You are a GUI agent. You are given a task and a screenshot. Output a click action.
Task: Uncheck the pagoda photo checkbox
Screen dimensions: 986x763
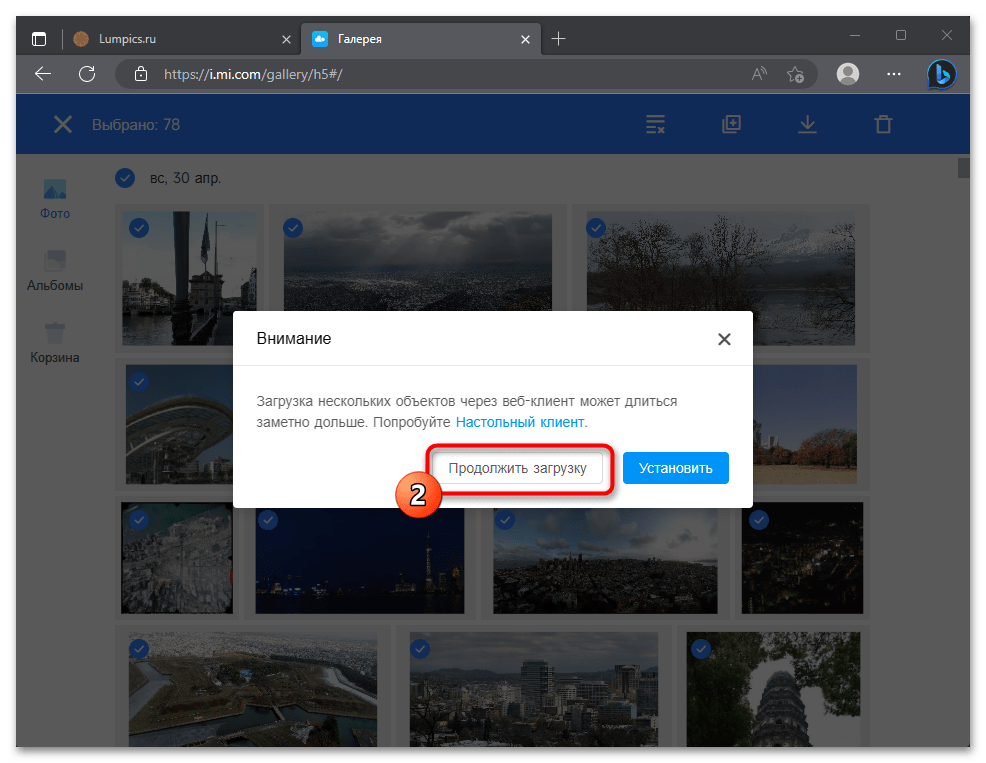click(x=701, y=649)
